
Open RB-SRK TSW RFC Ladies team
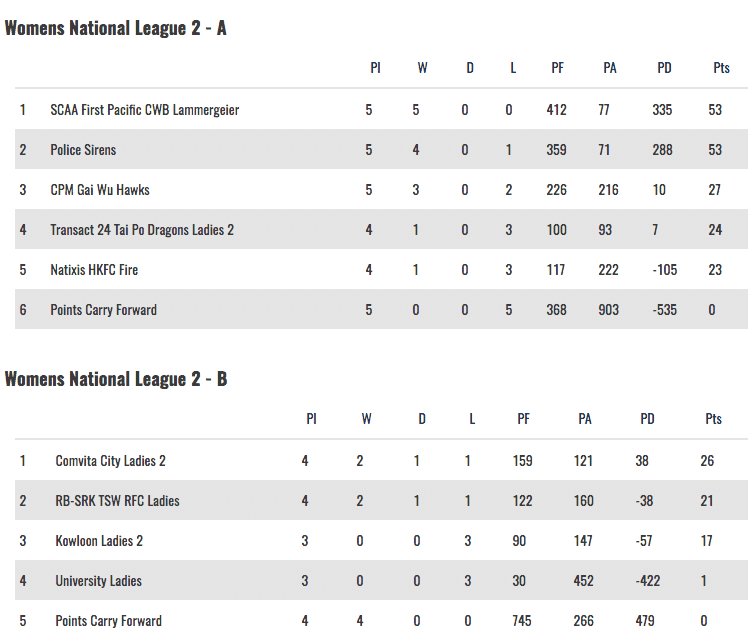(117, 501)
